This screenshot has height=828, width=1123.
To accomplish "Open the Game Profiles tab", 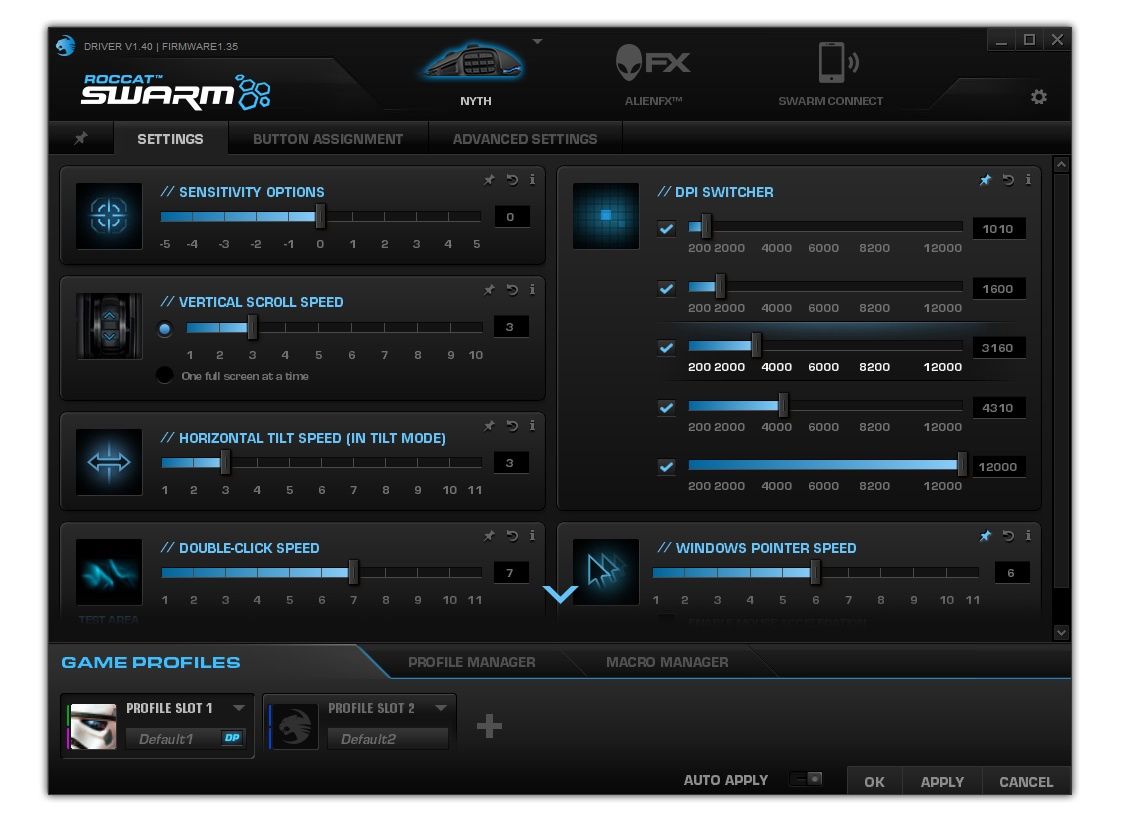I will 150,663.
